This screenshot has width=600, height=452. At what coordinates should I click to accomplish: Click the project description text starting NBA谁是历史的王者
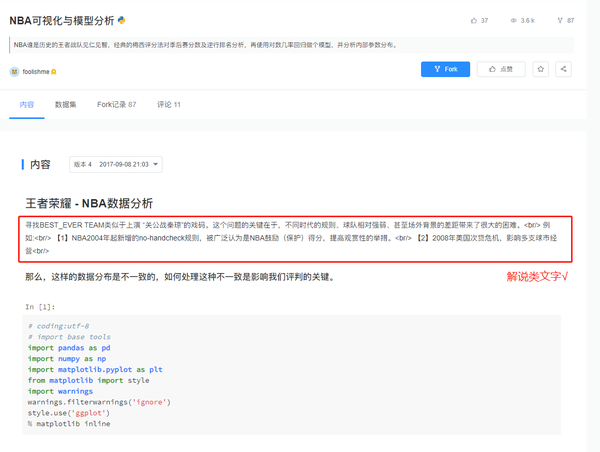click(x=205, y=45)
